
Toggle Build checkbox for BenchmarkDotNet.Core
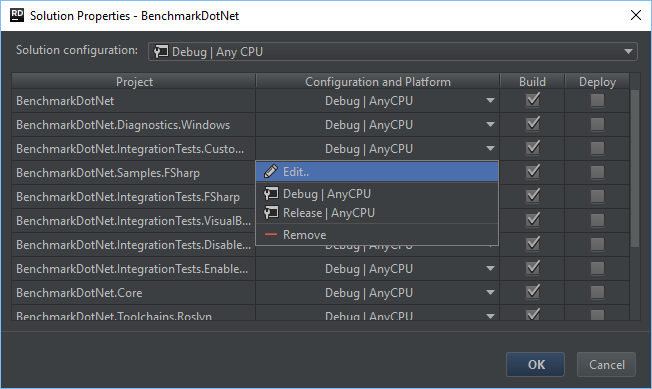pos(533,292)
